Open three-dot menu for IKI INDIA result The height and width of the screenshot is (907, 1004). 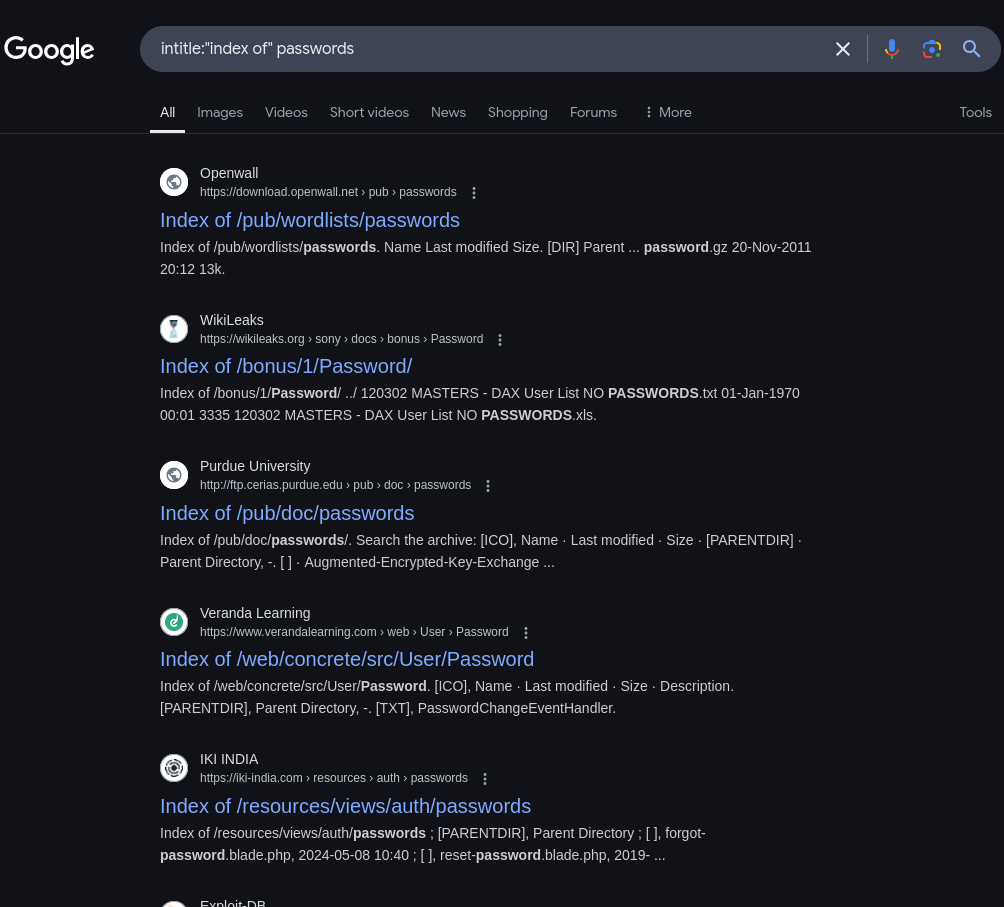[x=485, y=779]
